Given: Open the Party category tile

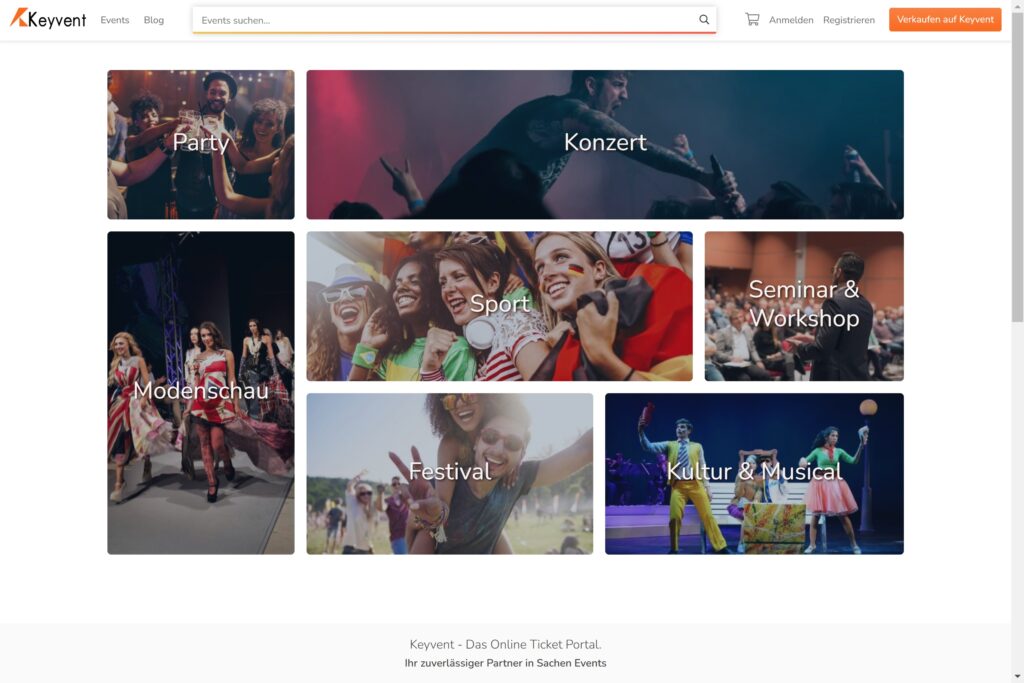Looking at the screenshot, I should pos(200,144).
